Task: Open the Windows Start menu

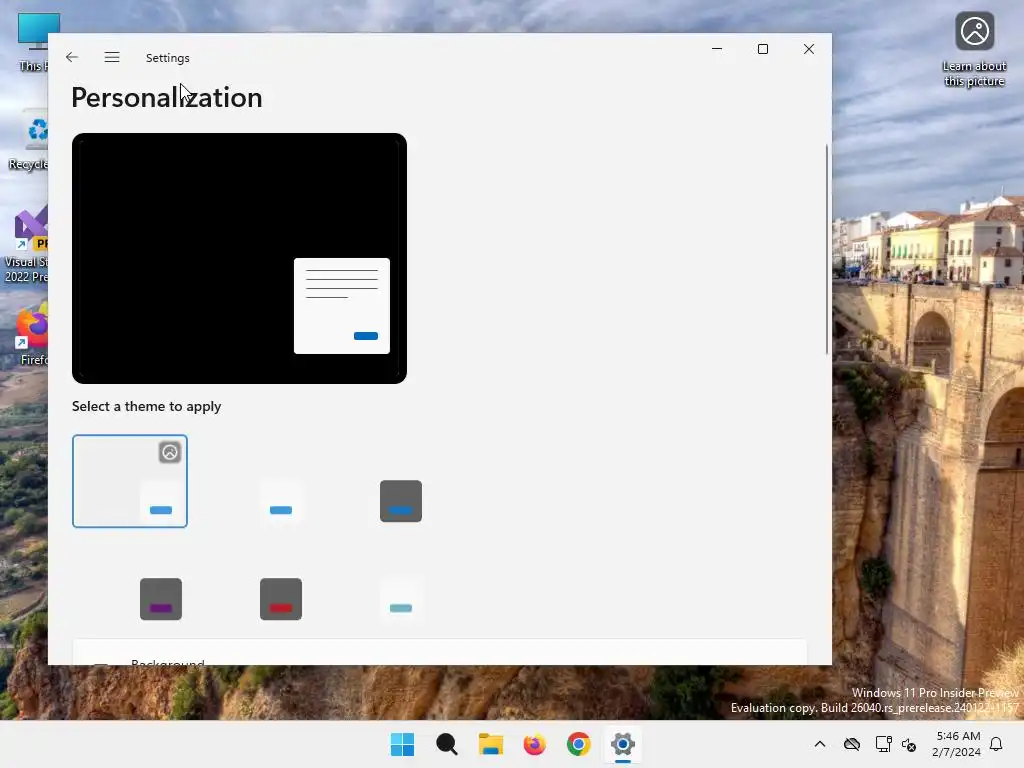Action: click(x=402, y=744)
